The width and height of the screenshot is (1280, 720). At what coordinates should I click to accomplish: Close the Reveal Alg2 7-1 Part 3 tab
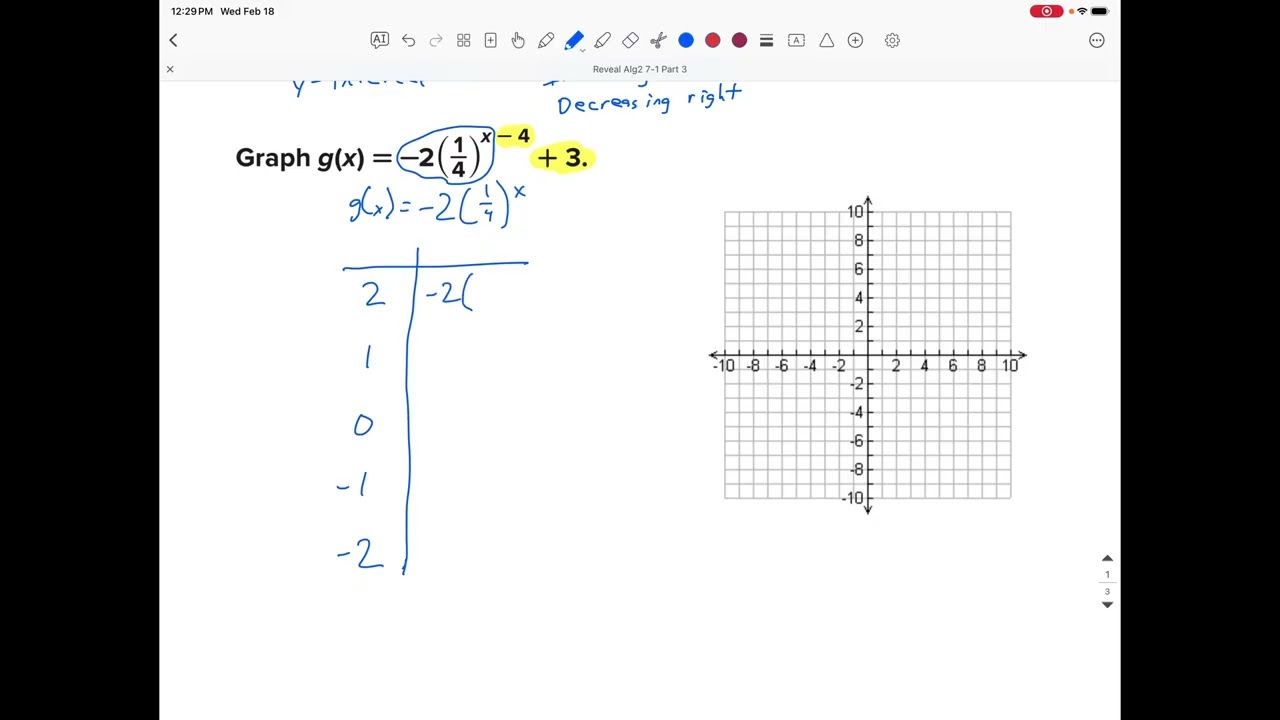point(170,69)
